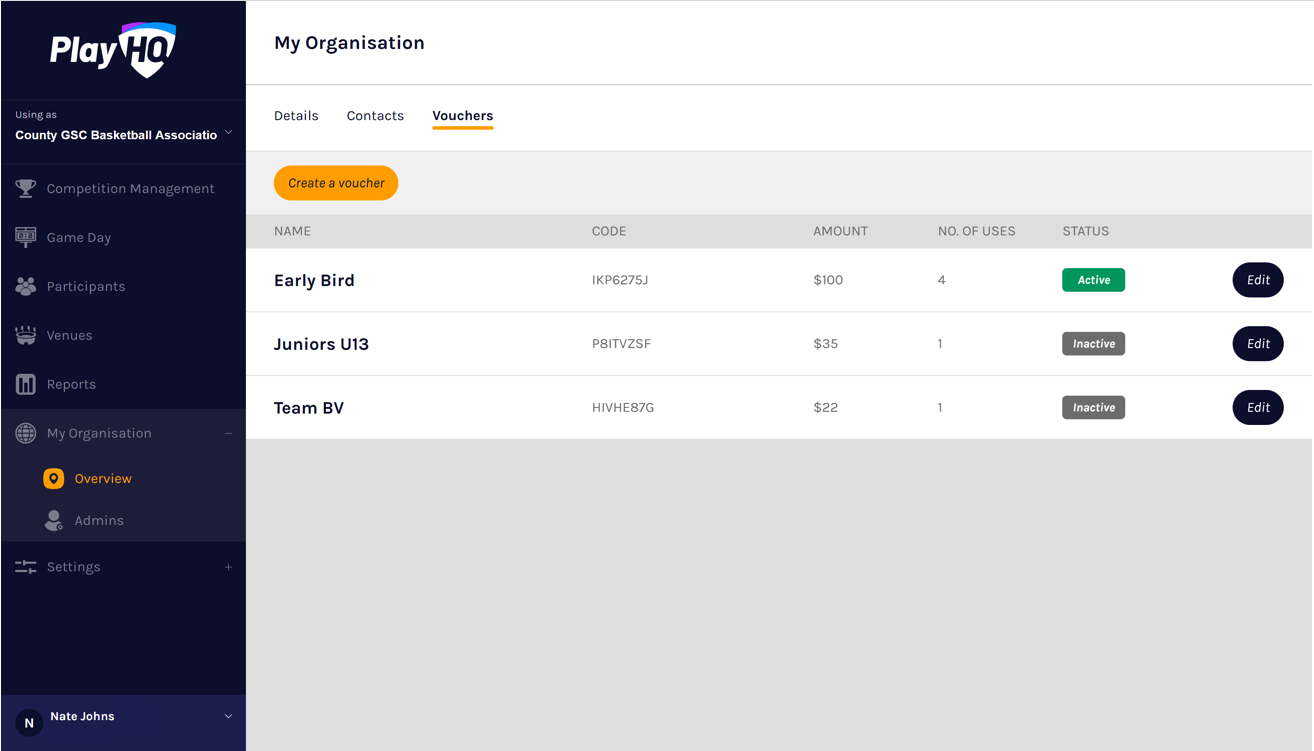The width and height of the screenshot is (1314, 751).
Task: Click the Game Day scoreboard icon
Action: [26, 238]
